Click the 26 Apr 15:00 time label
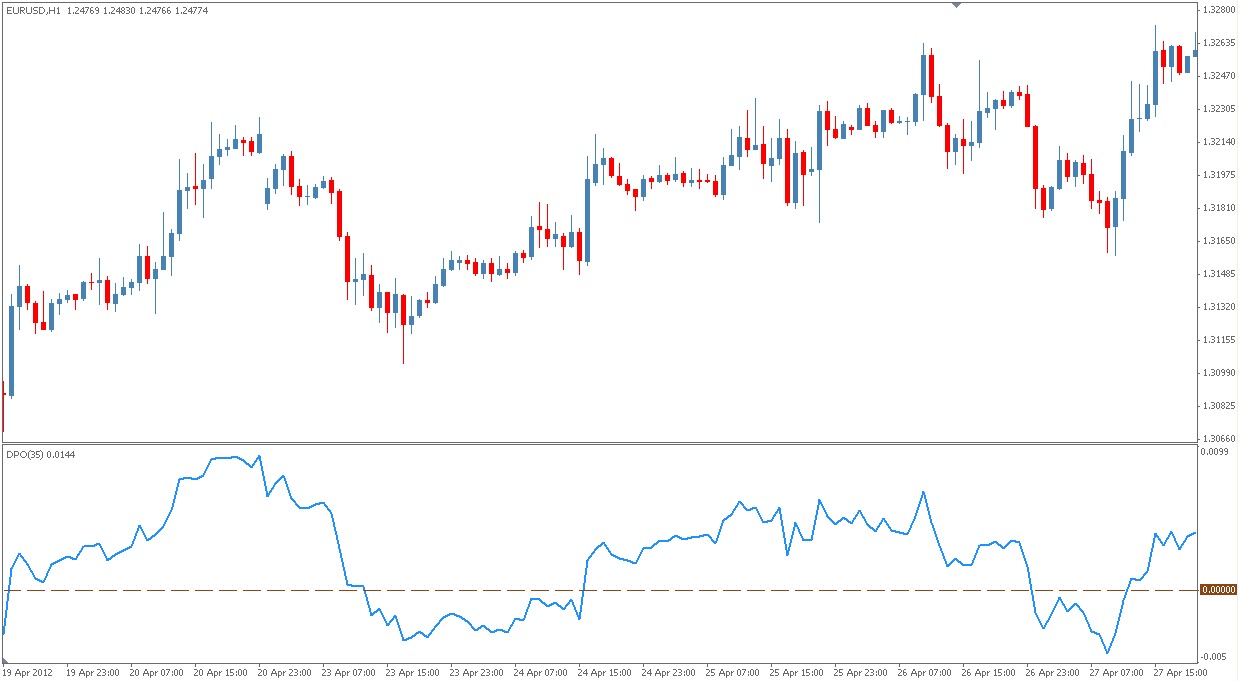This screenshot has height=681, width=1238. pos(988,673)
